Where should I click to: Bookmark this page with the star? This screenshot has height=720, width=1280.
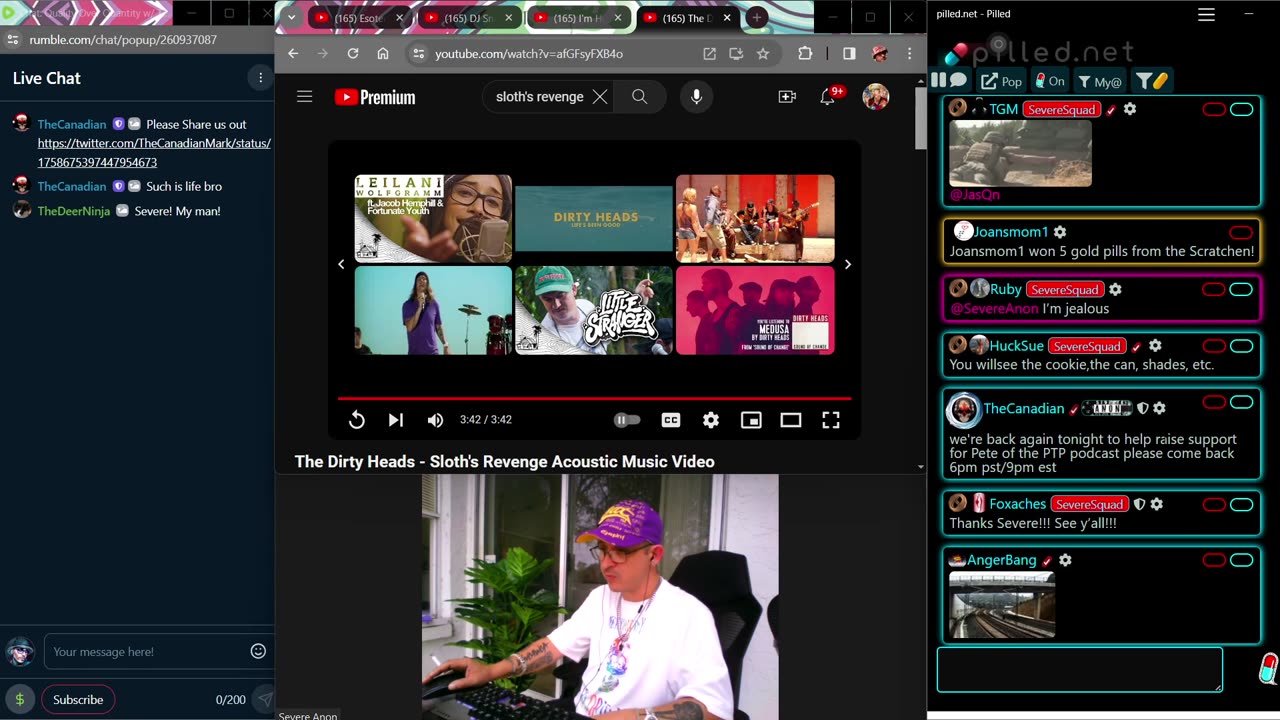763,53
